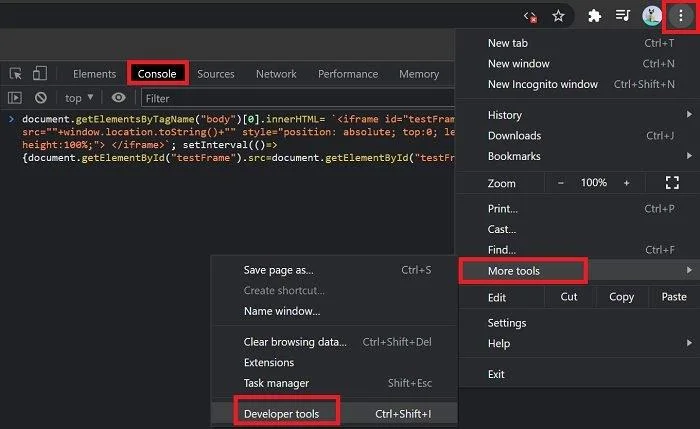Open Extensions from More tools submenu

tap(334, 362)
